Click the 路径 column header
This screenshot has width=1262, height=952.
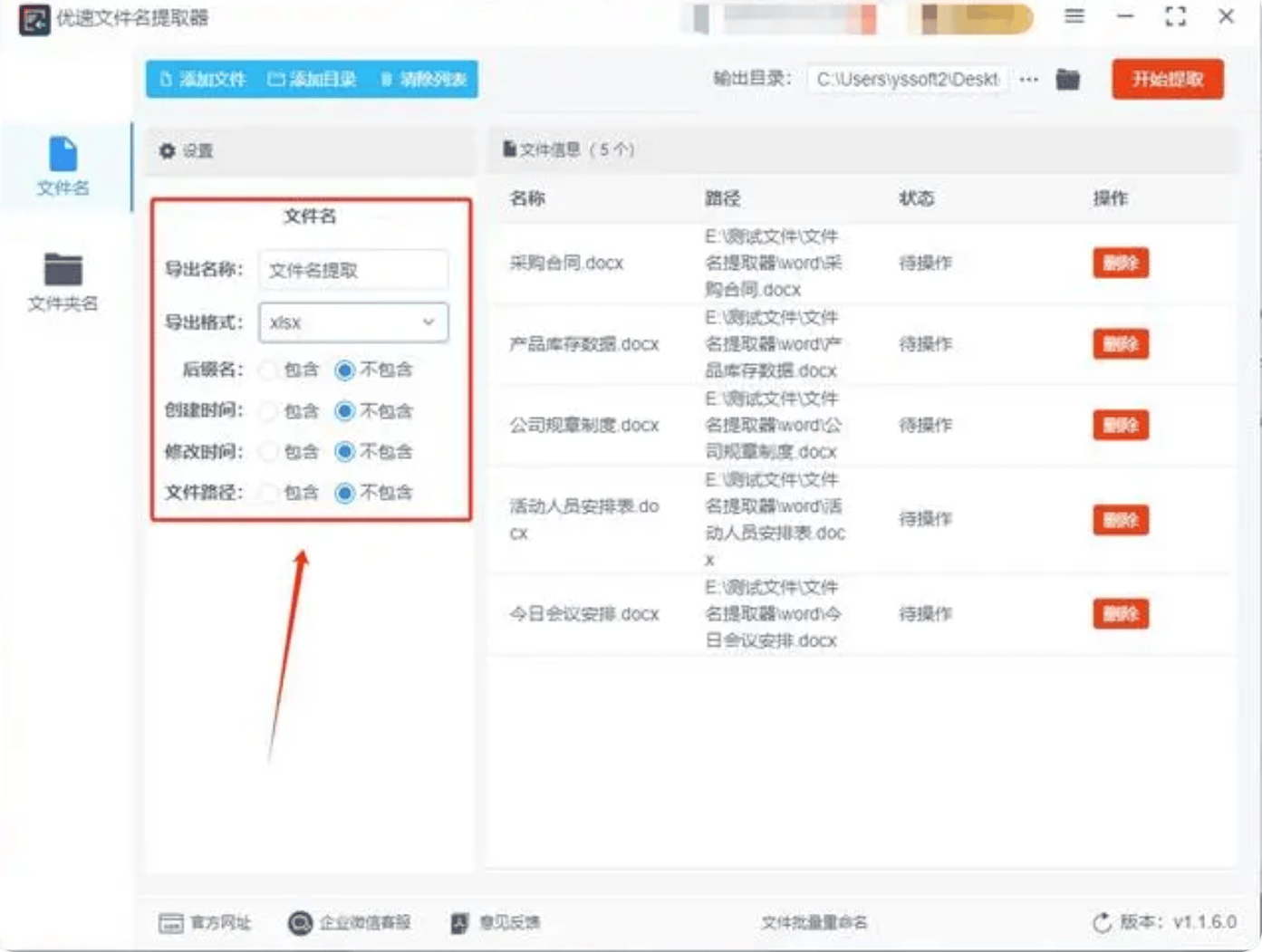tap(722, 198)
